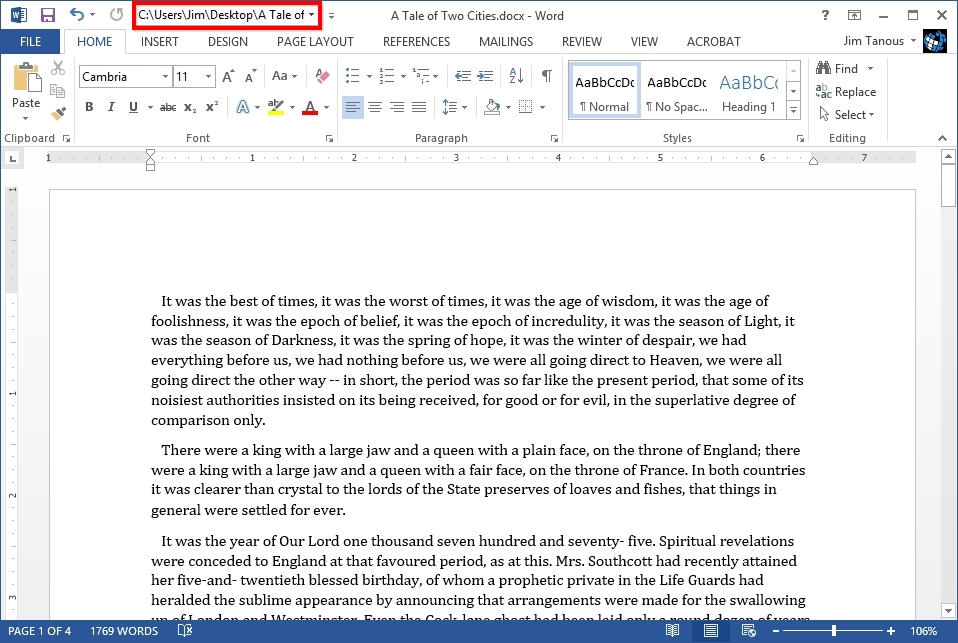Open Ribbon Display Options icon
Screen dimensions: 958x643
coord(854,15)
